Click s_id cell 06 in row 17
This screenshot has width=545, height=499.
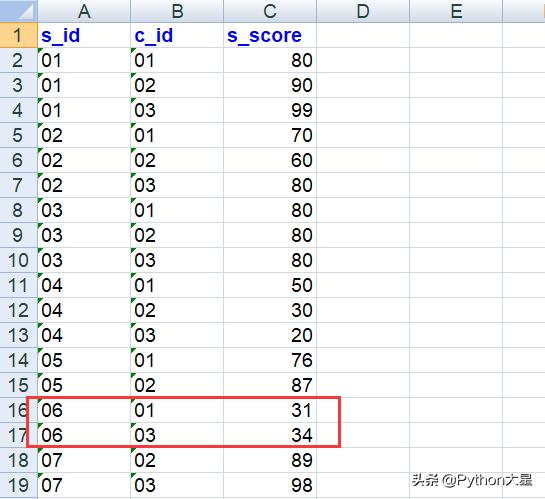click(x=84, y=435)
